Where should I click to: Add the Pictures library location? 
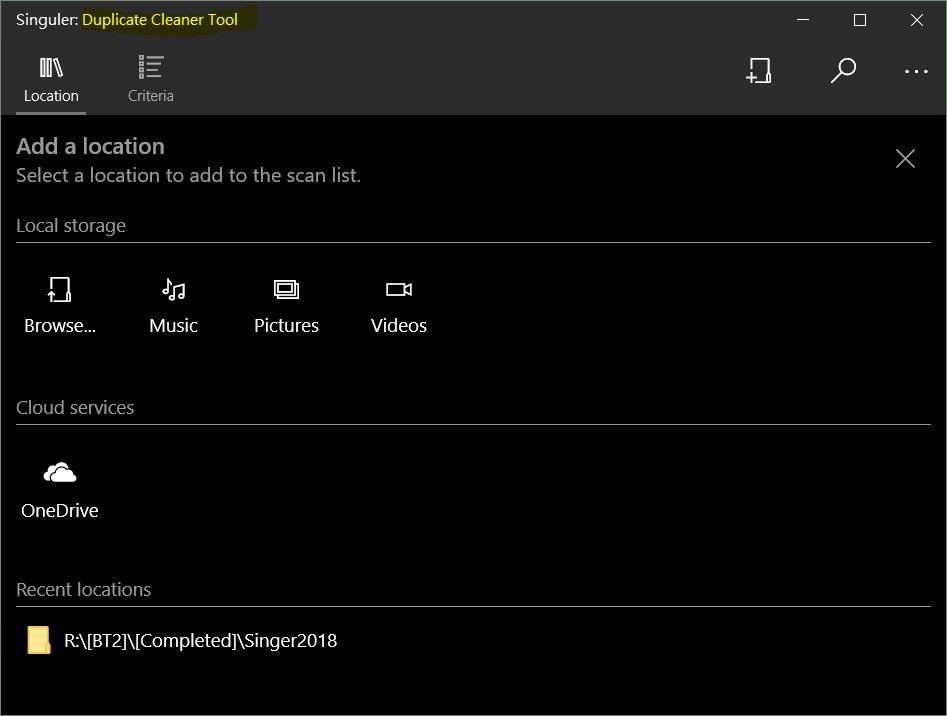click(286, 305)
